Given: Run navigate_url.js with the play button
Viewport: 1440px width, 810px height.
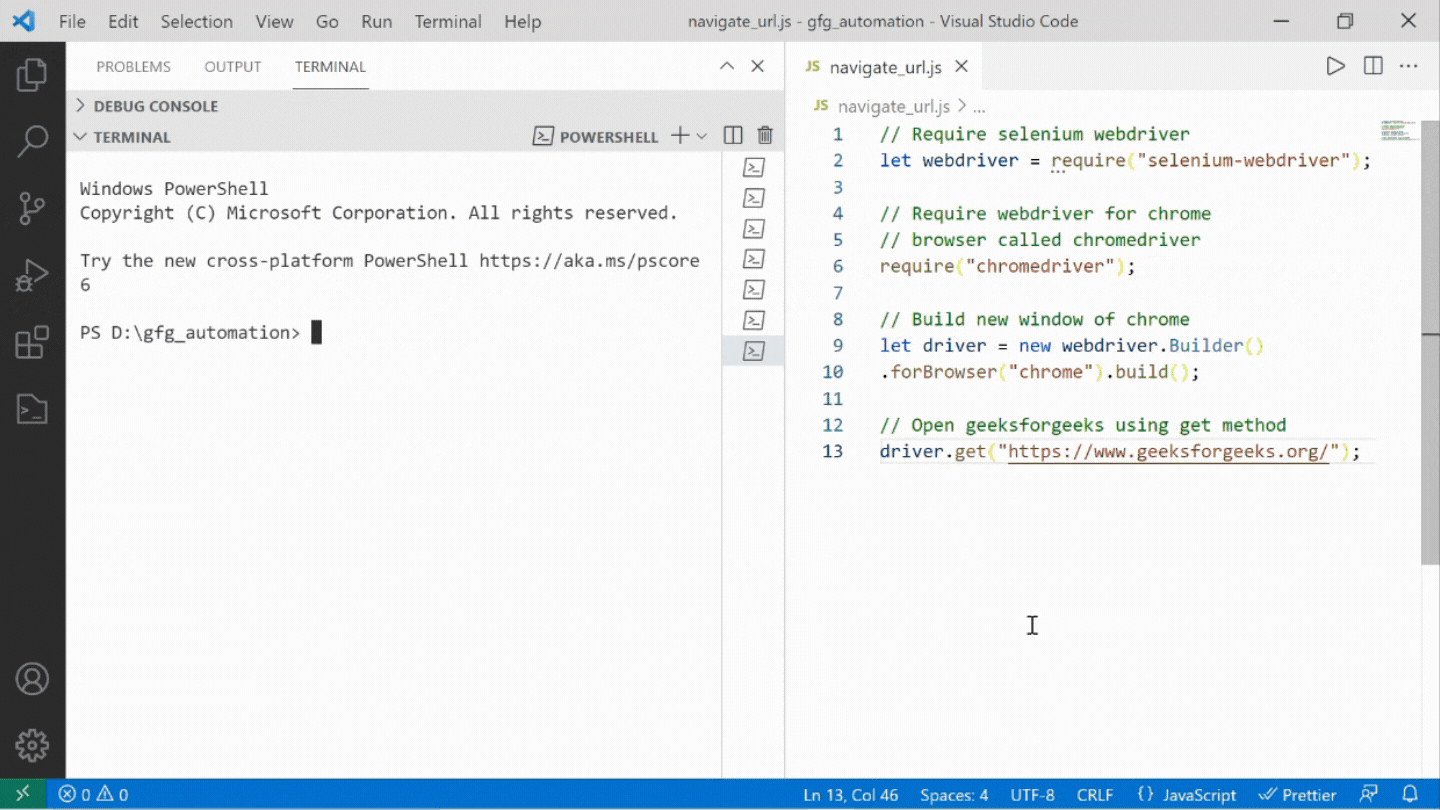Looking at the screenshot, I should 1336,66.
